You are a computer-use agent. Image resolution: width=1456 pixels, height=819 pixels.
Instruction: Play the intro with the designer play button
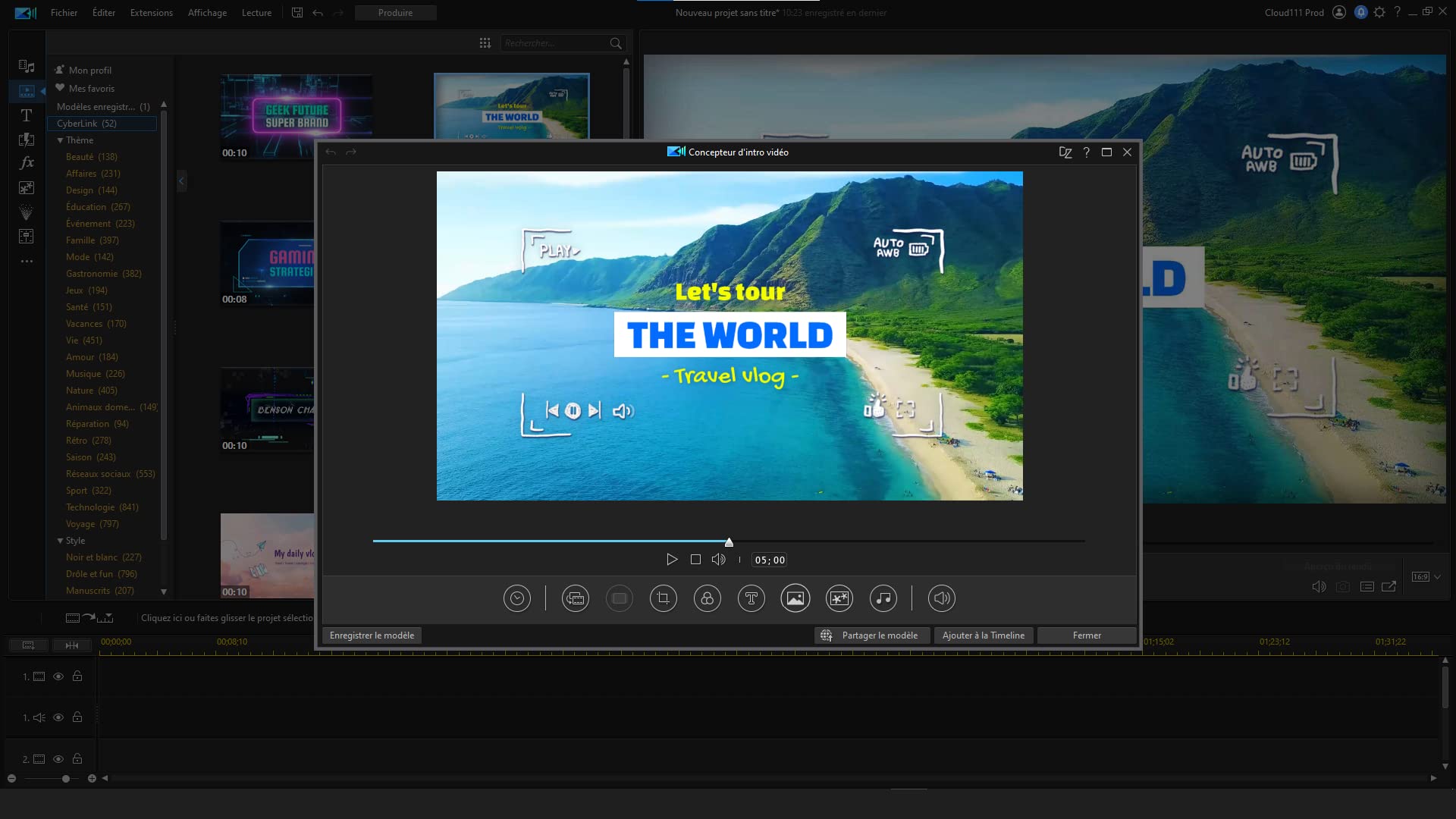pyautogui.click(x=672, y=560)
